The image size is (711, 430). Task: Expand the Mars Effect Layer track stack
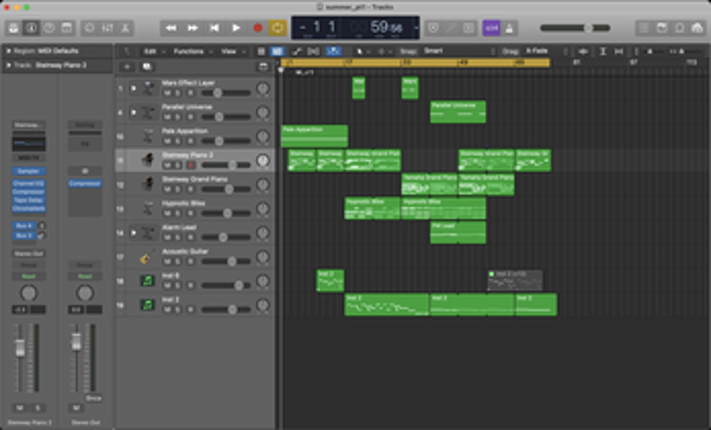[132, 88]
